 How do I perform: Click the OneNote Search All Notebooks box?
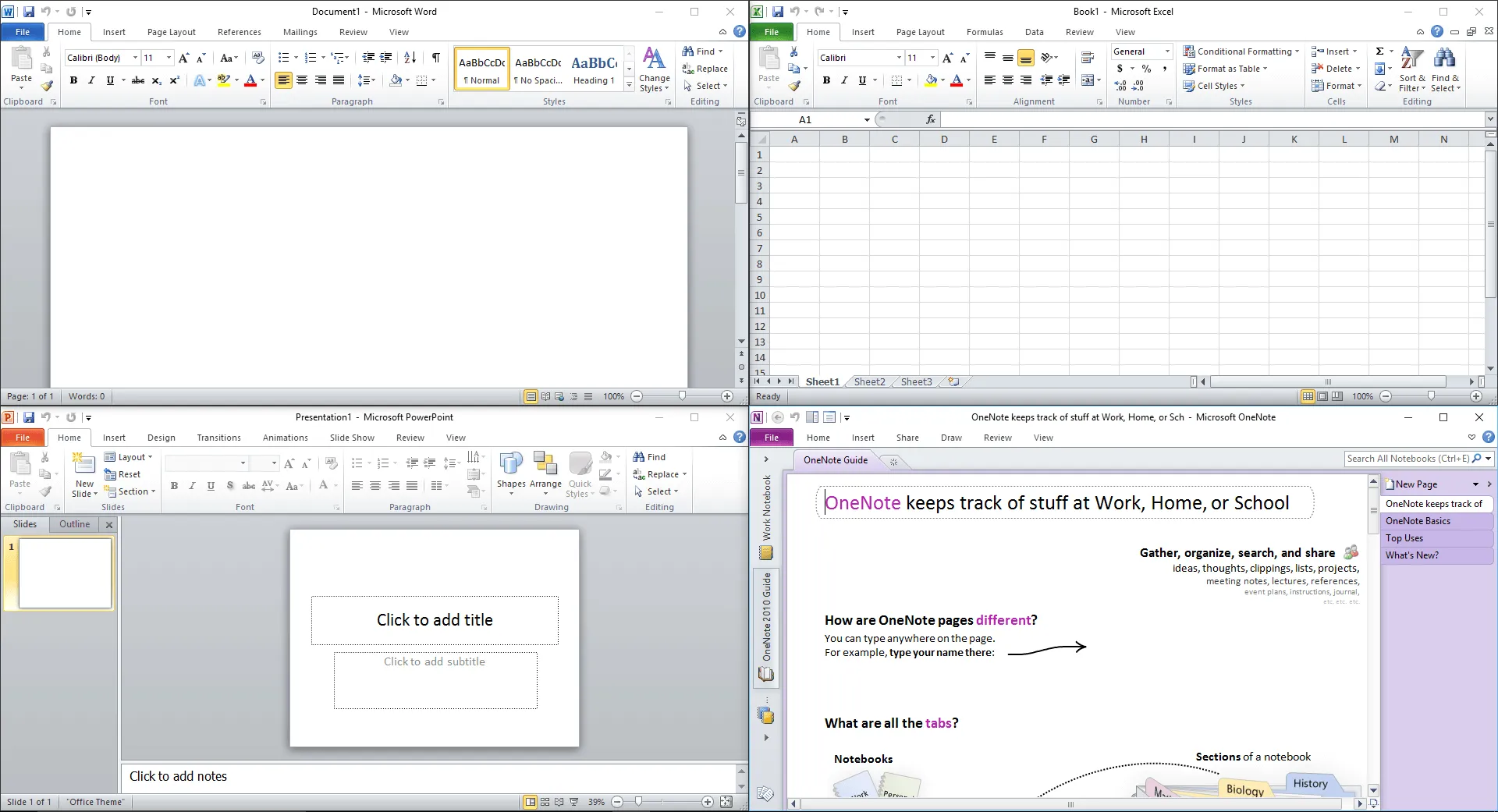1407,459
